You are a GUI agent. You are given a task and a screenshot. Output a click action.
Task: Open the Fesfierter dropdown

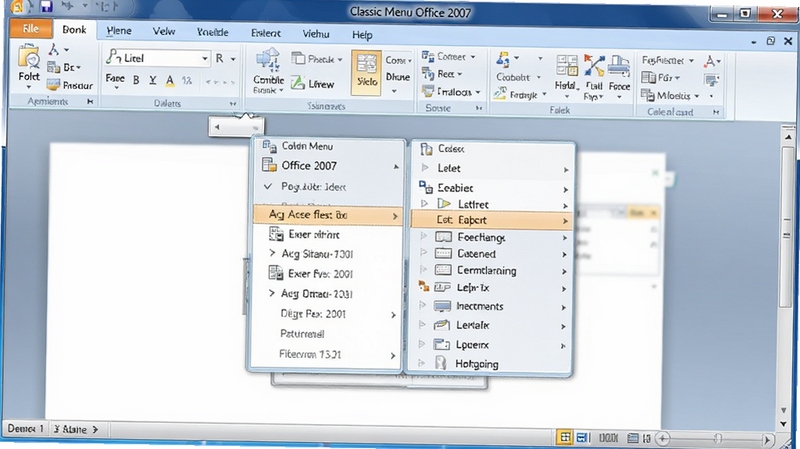[x=668, y=60]
